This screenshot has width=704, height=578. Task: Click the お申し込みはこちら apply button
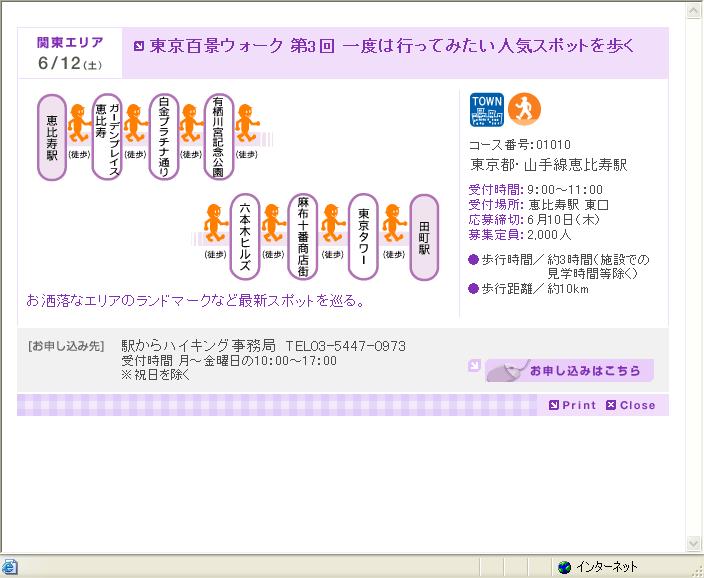(x=569, y=371)
